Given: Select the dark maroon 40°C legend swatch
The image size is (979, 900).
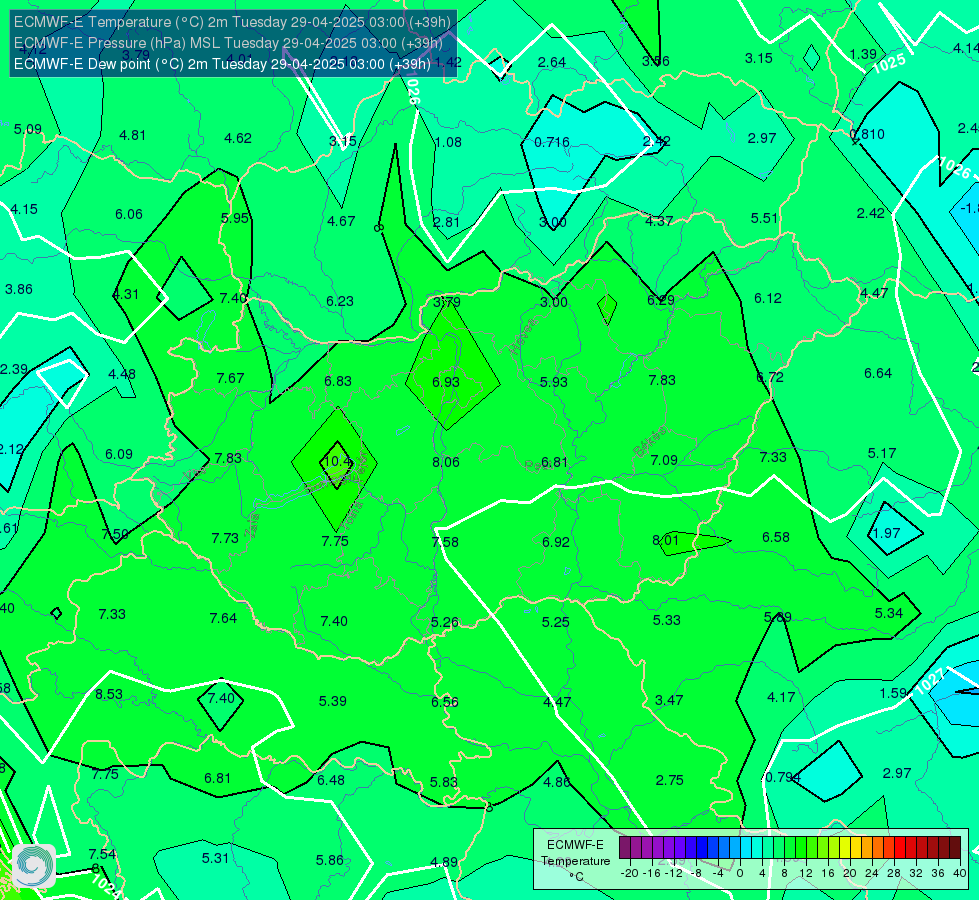Looking at the screenshot, I should 955,848.
